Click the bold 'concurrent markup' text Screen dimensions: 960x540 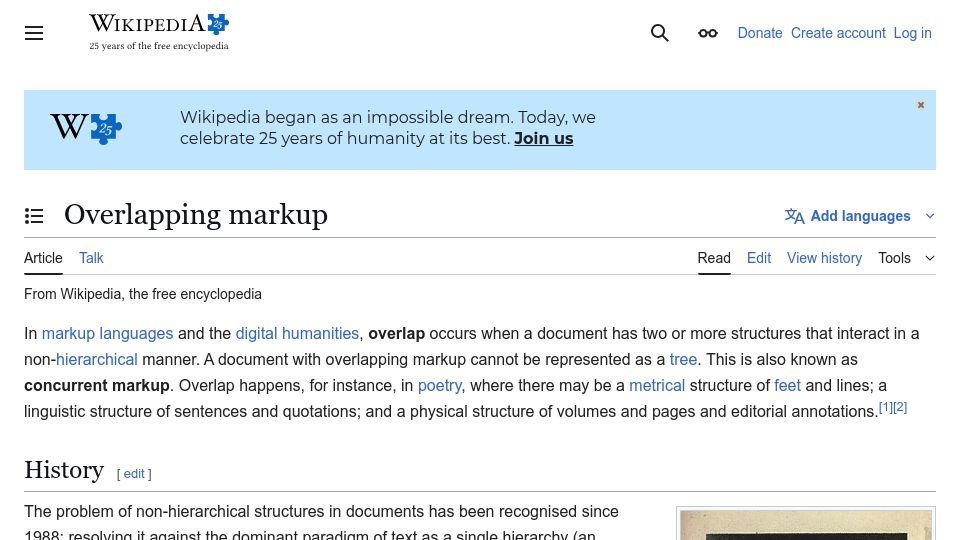97,386
